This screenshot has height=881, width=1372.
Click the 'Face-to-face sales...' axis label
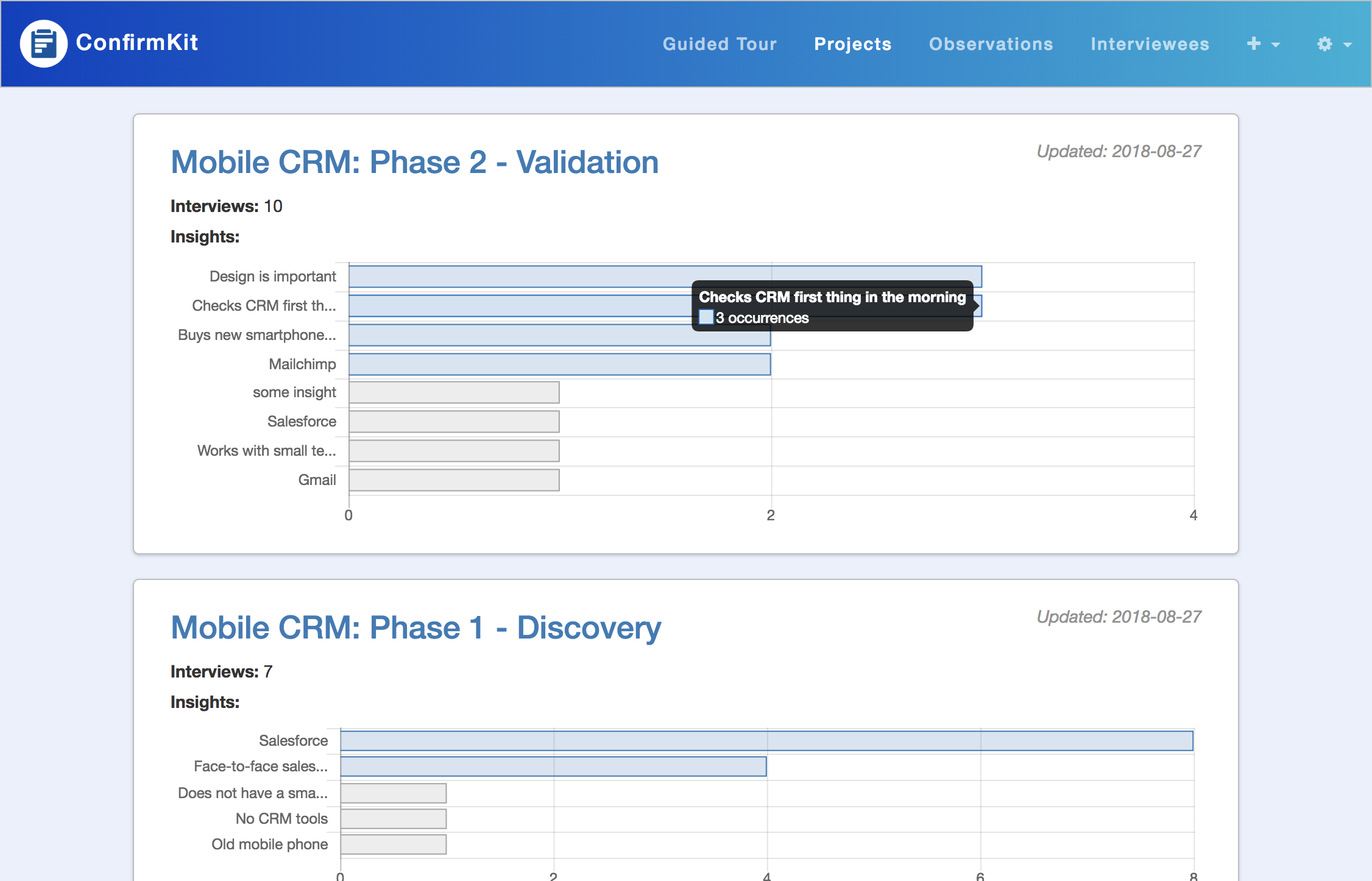point(261,766)
